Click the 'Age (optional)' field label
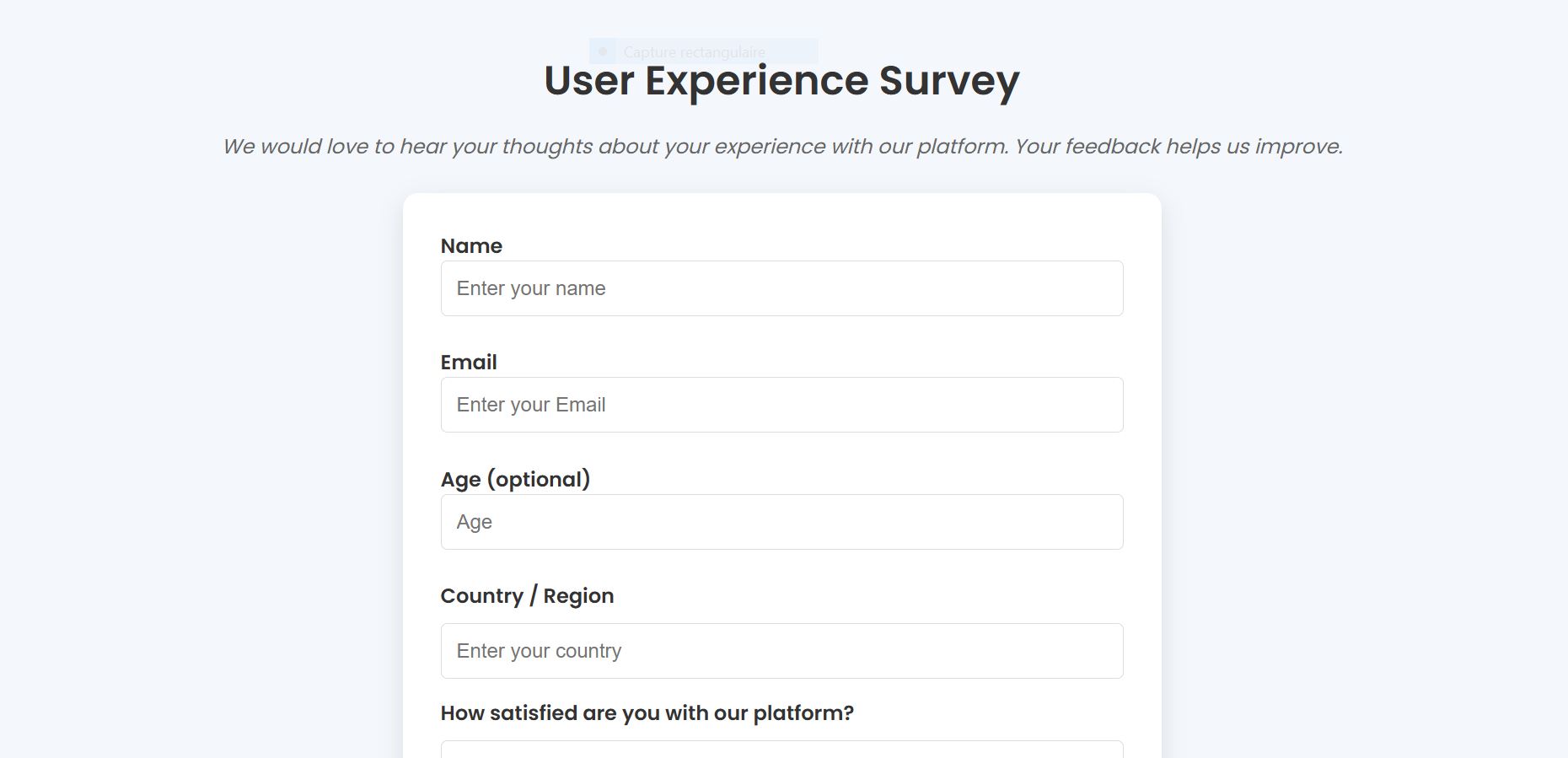 click(x=517, y=479)
